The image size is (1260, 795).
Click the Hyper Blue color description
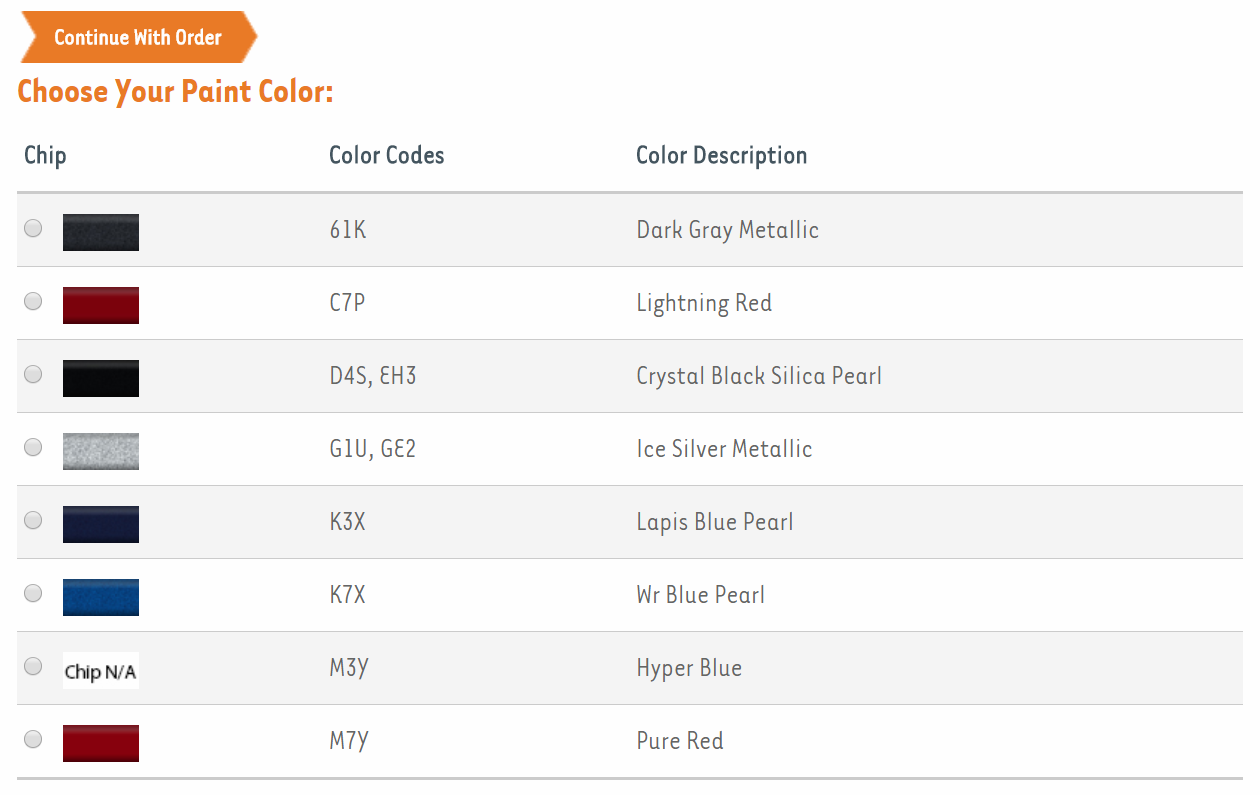click(689, 668)
